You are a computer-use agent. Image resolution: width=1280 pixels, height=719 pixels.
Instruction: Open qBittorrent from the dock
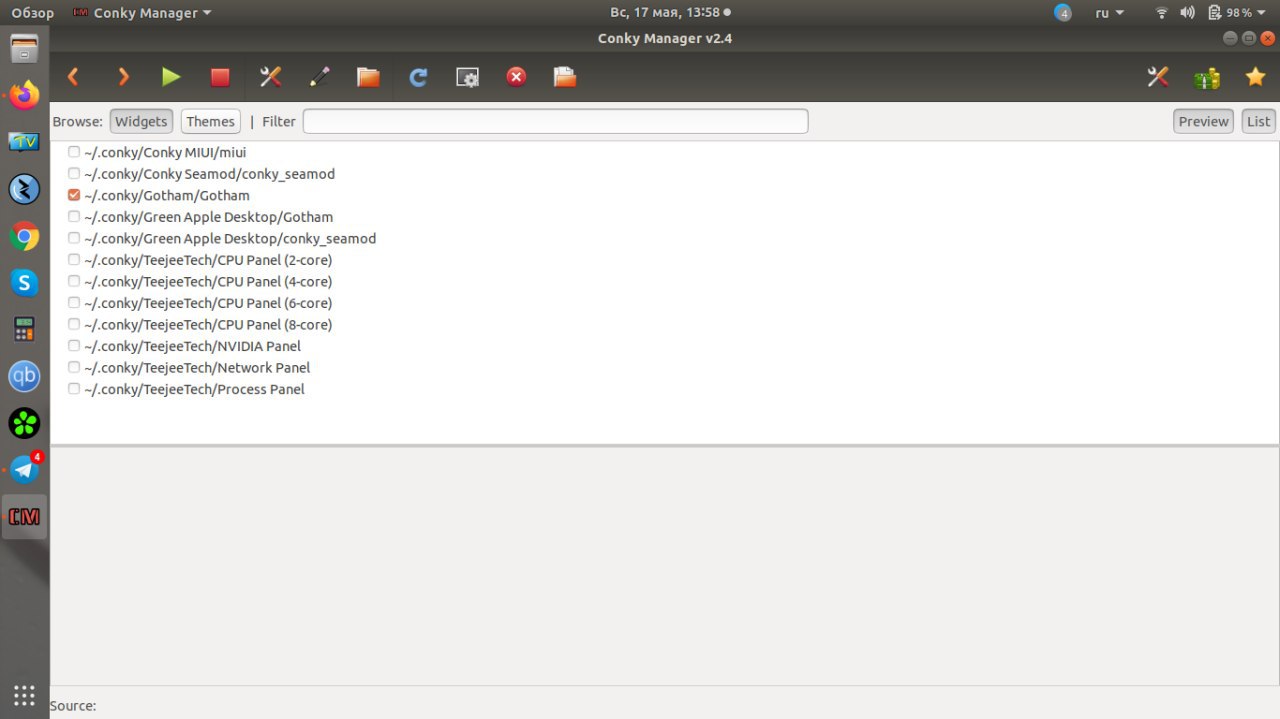pyautogui.click(x=24, y=376)
